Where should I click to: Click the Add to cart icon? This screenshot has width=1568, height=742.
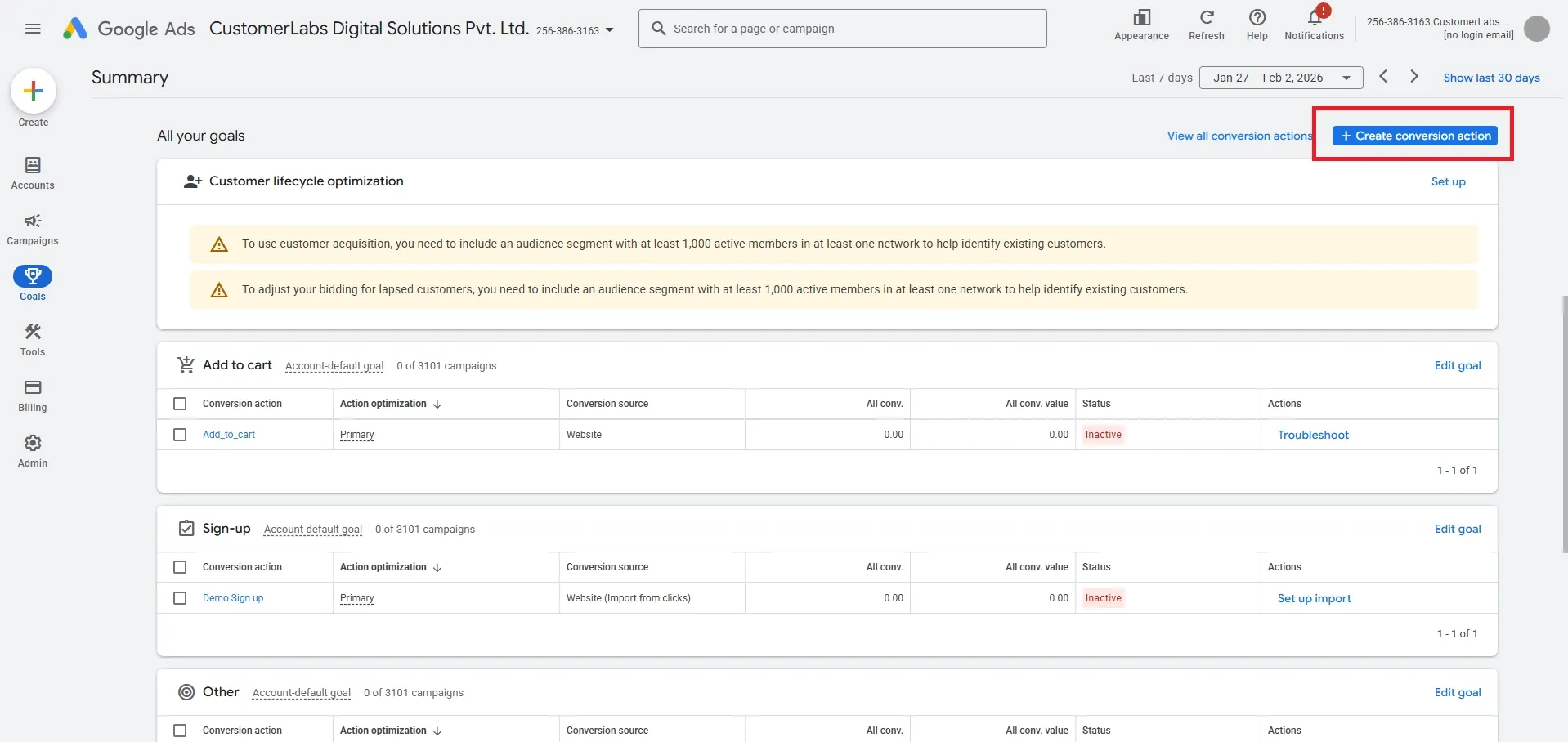click(x=186, y=364)
